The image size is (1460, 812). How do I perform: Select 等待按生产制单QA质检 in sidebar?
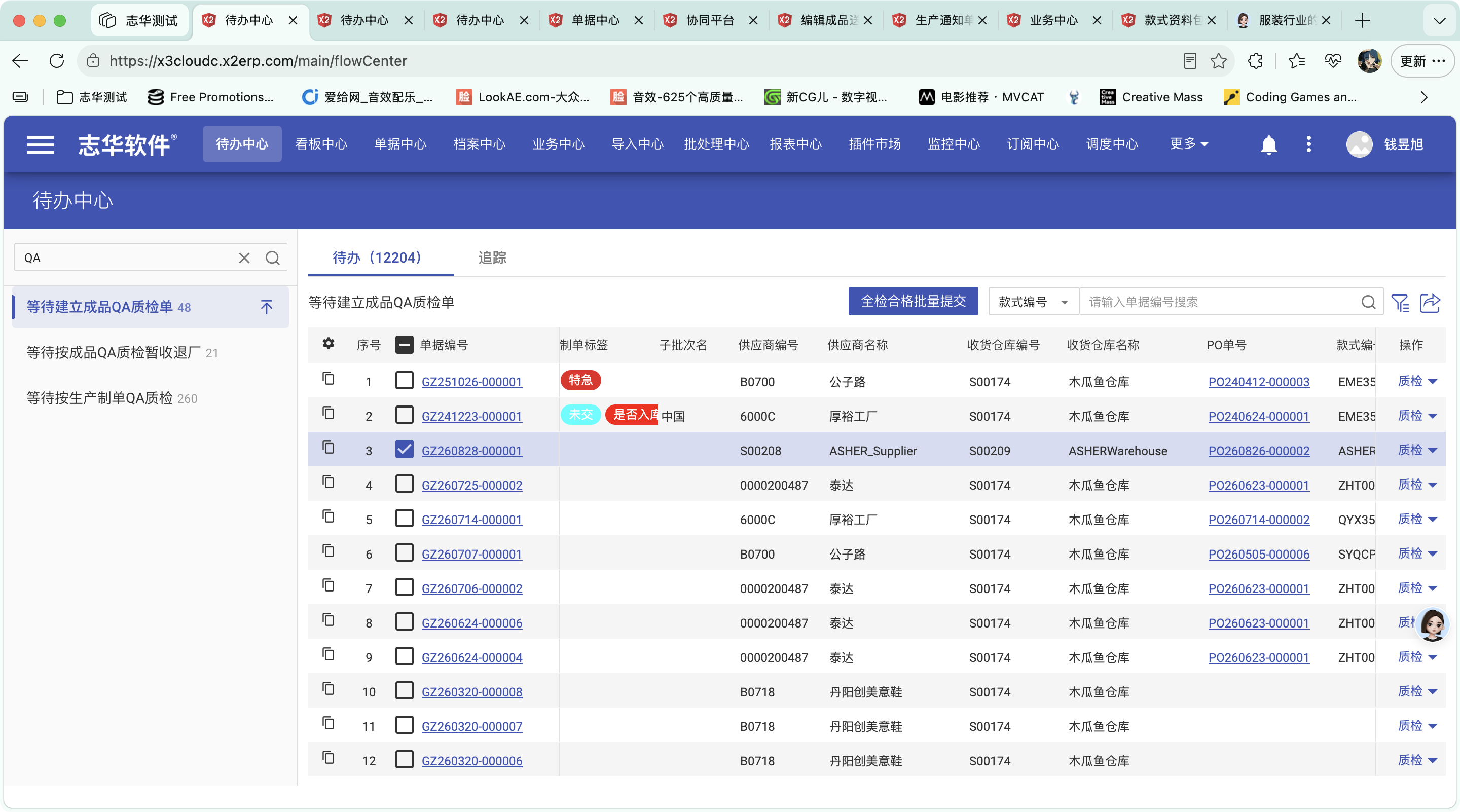pyautogui.click(x=112, y=398)
